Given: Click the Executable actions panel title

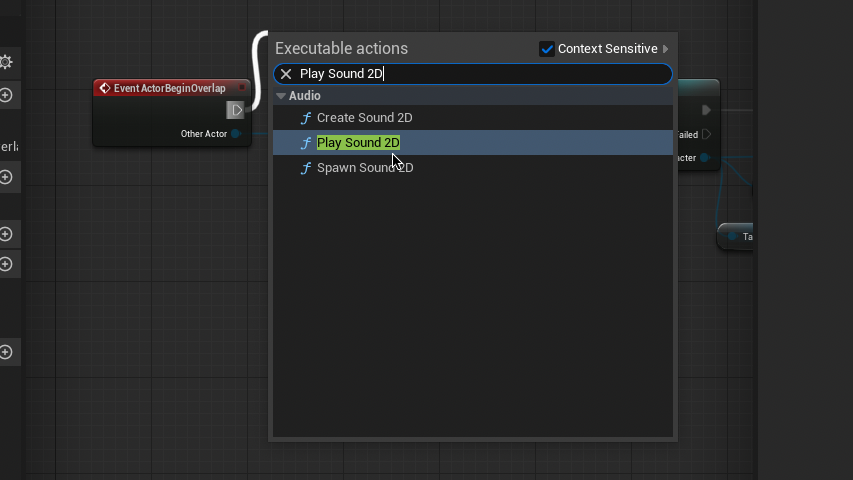Looking at the screenshot, I should coord(341,49).
